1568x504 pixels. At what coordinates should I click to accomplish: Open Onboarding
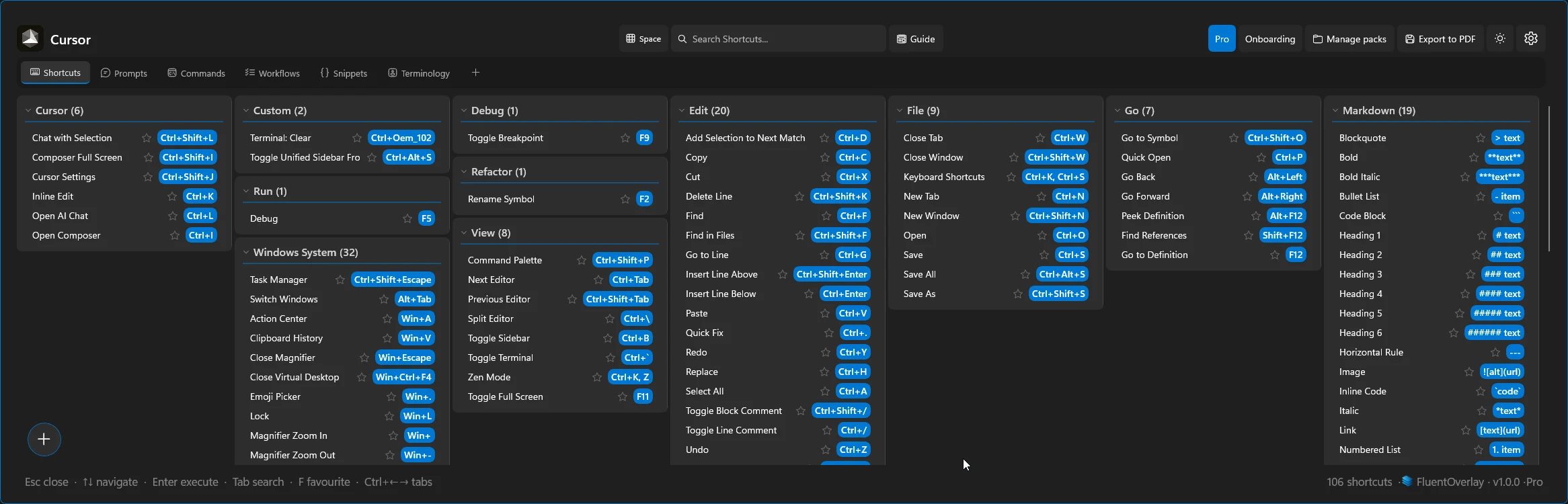[x=1269, y=39]
